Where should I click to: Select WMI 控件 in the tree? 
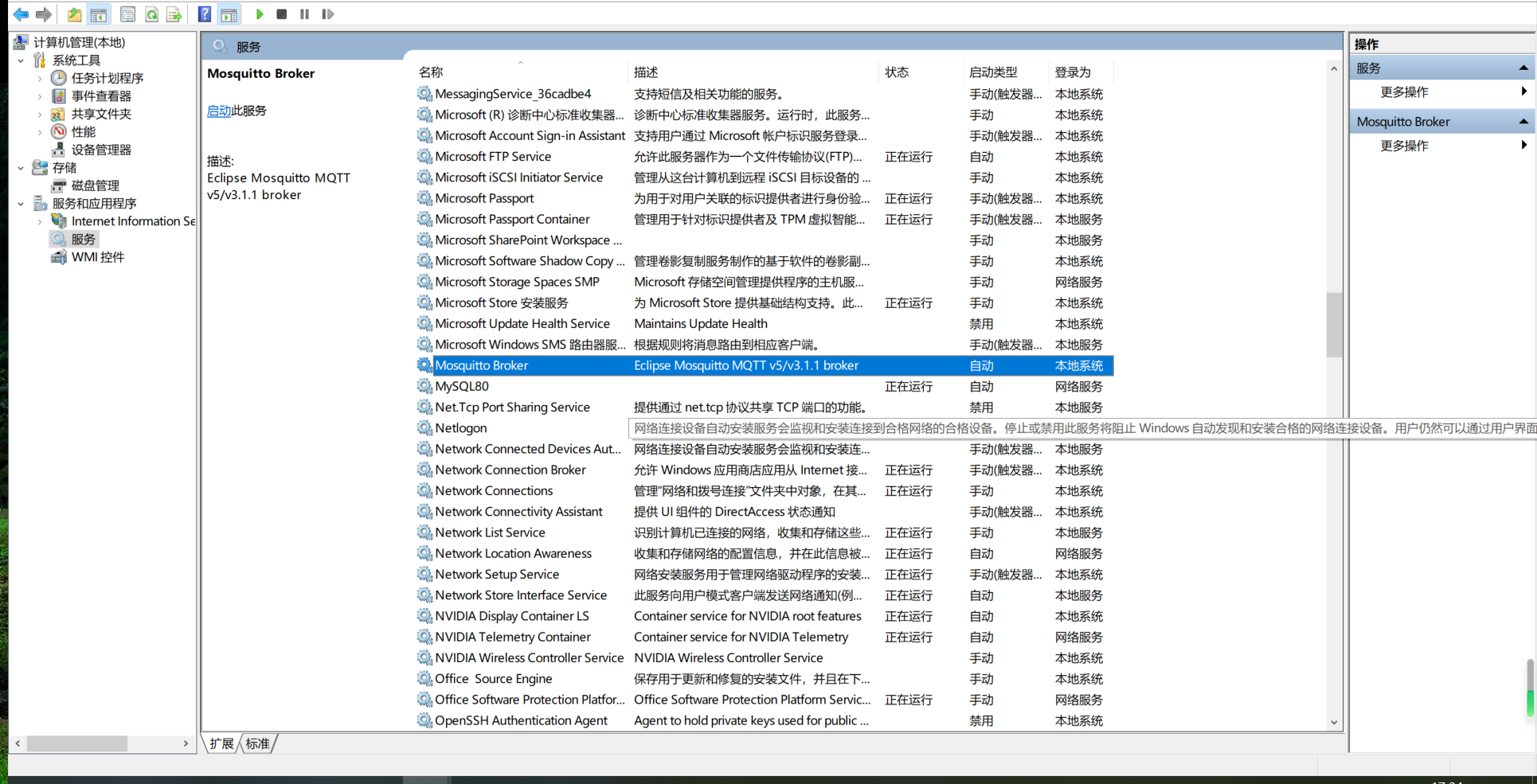(x=98, y=257)
